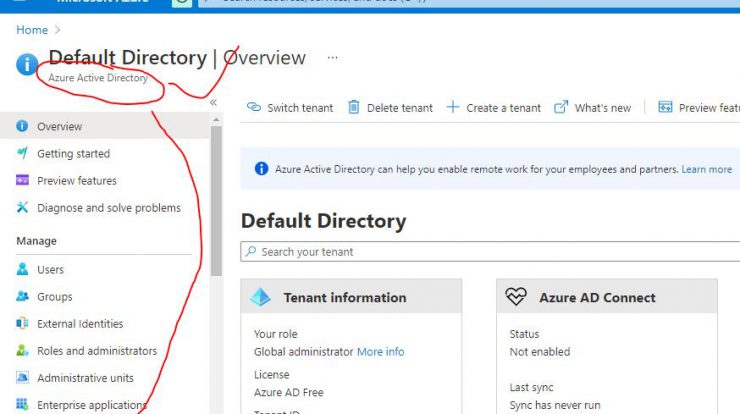Focus the Search your tenant field

pos(490,252)
